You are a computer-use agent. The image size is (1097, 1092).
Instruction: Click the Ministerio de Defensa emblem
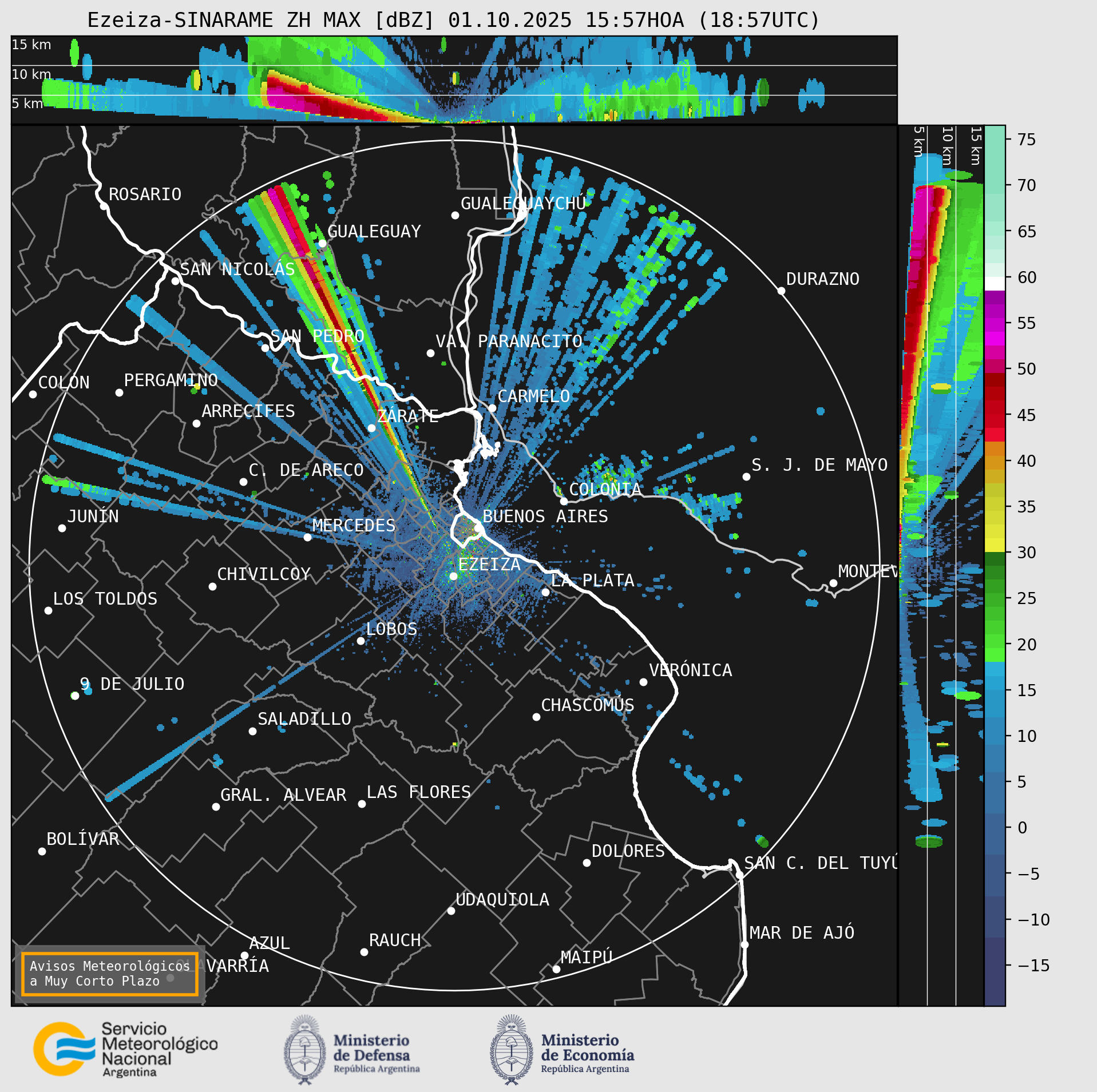point(305,1050)
